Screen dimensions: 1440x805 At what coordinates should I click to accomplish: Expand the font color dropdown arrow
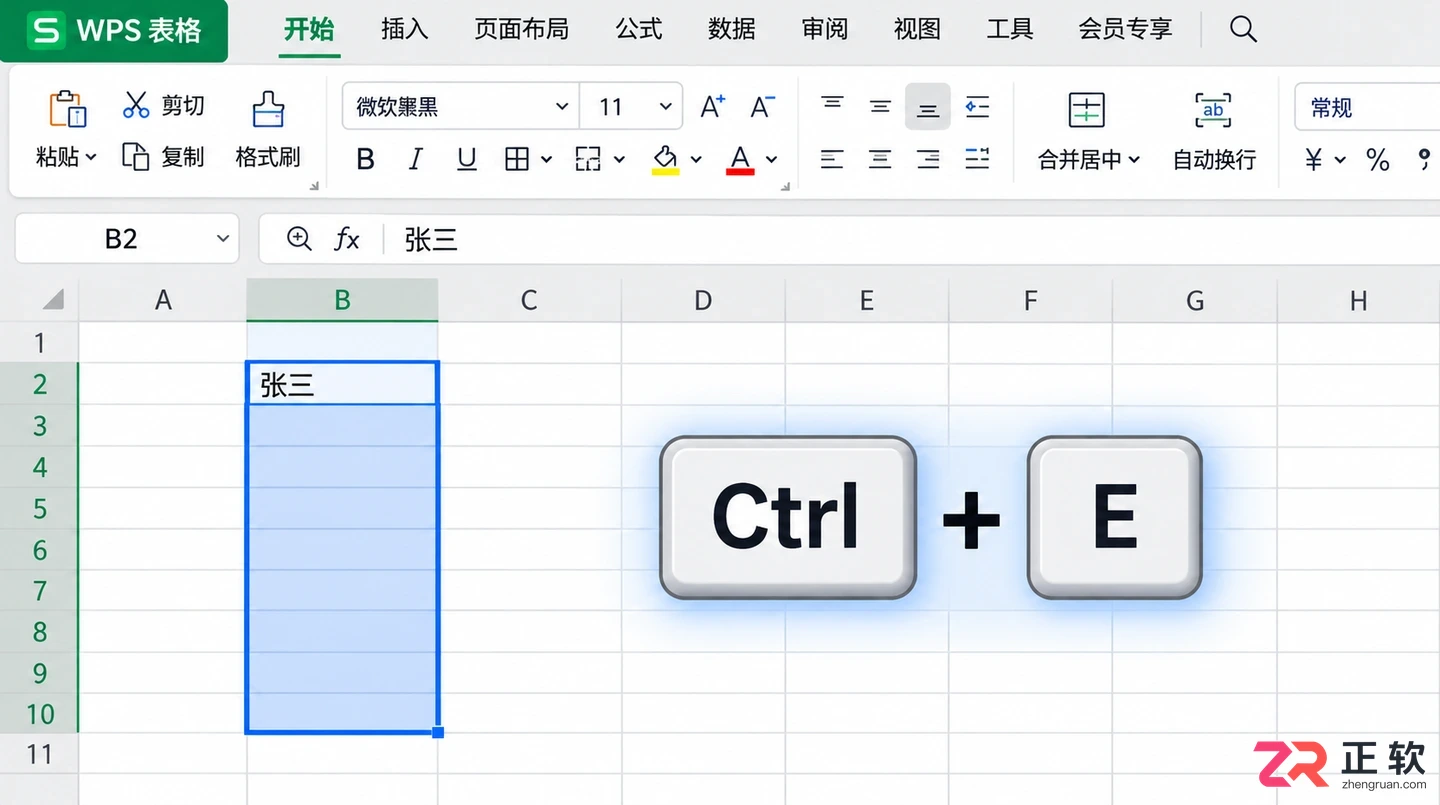[771, 159]
